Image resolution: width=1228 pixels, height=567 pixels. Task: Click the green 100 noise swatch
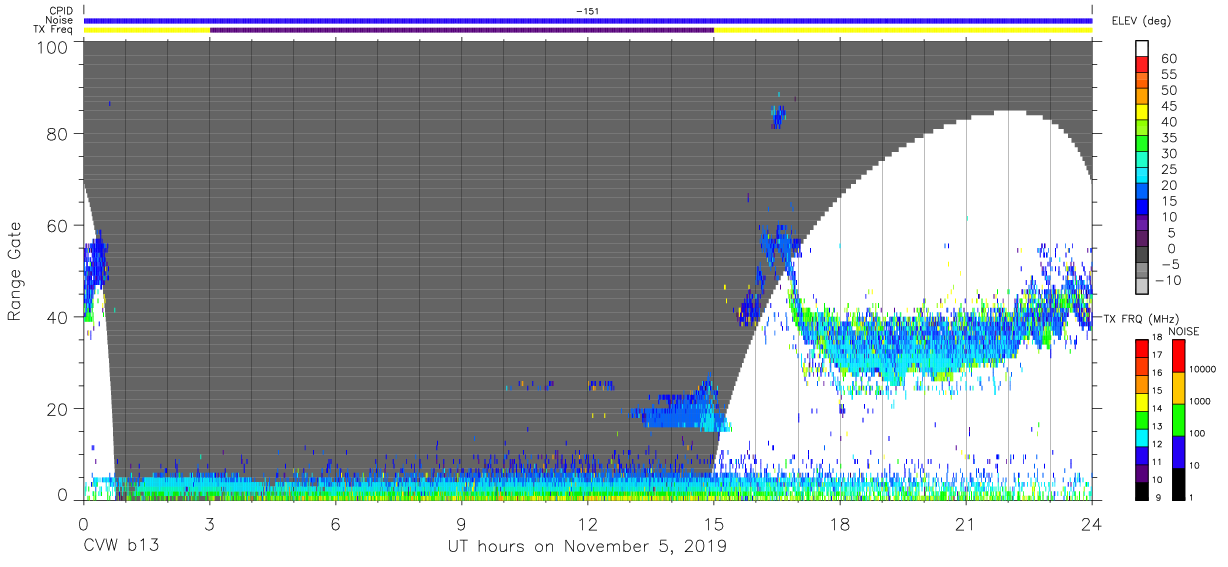pos(1179,419)
